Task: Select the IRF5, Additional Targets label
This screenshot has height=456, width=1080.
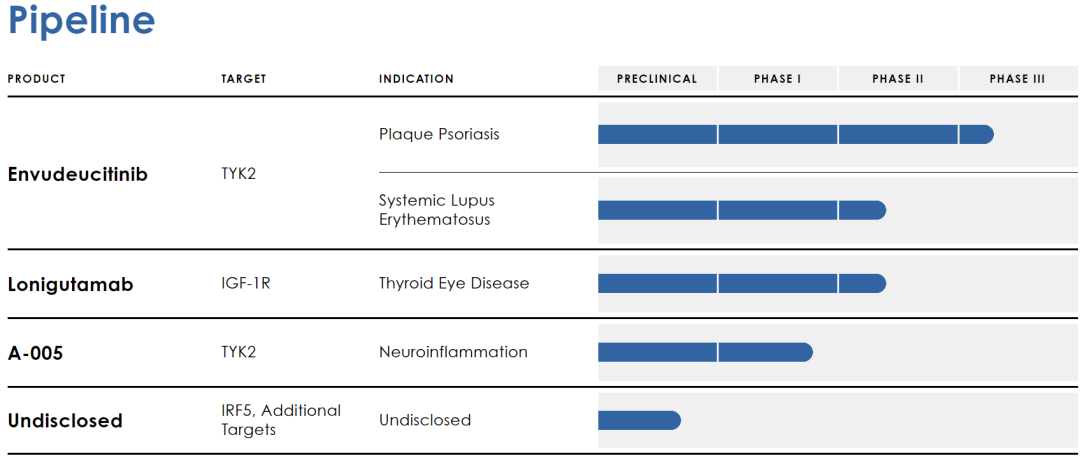Action: [281, 420]
